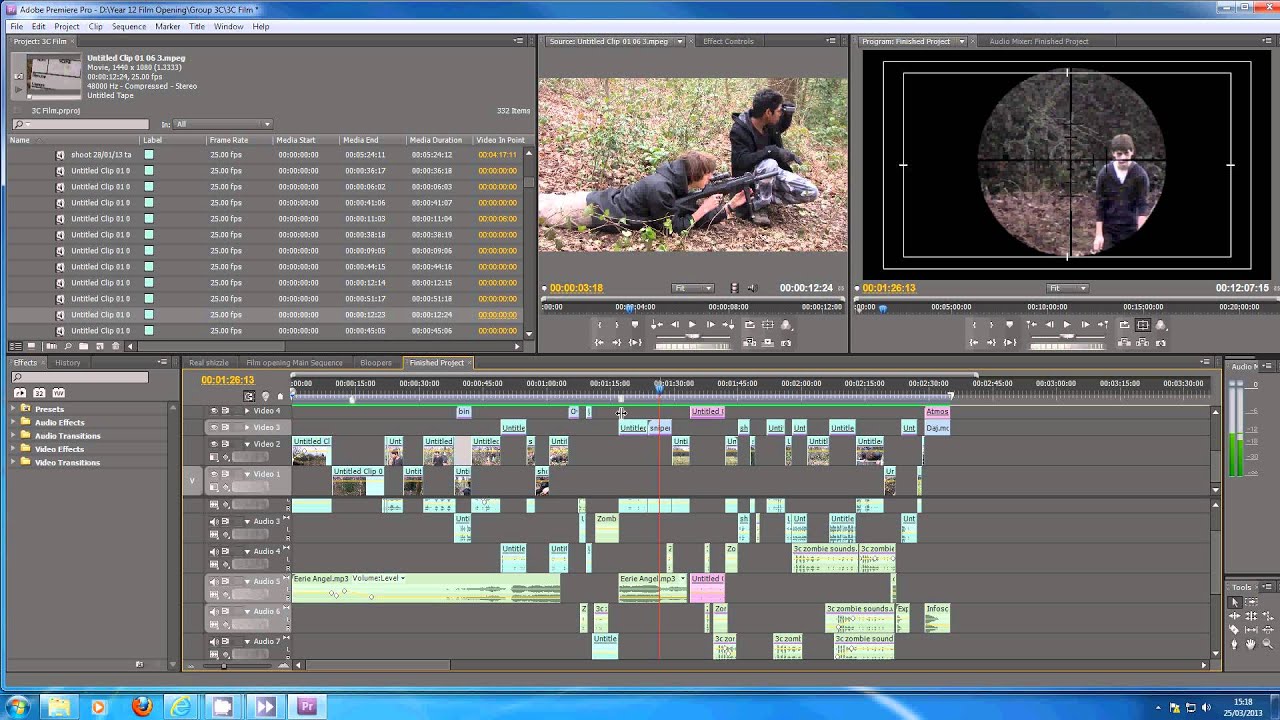1280x720 pixels.
Task: Toggle Accelerated Effects filter in Effects panel
Action: [20, 393]
